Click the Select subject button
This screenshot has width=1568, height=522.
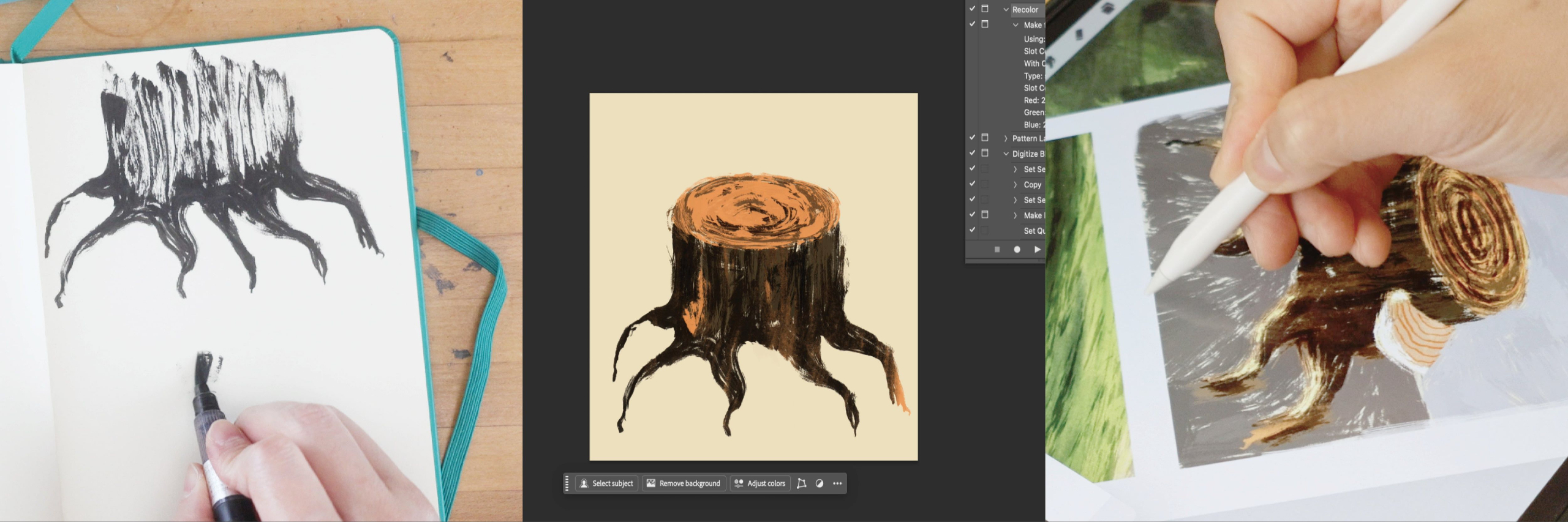[x=606, y=483]
